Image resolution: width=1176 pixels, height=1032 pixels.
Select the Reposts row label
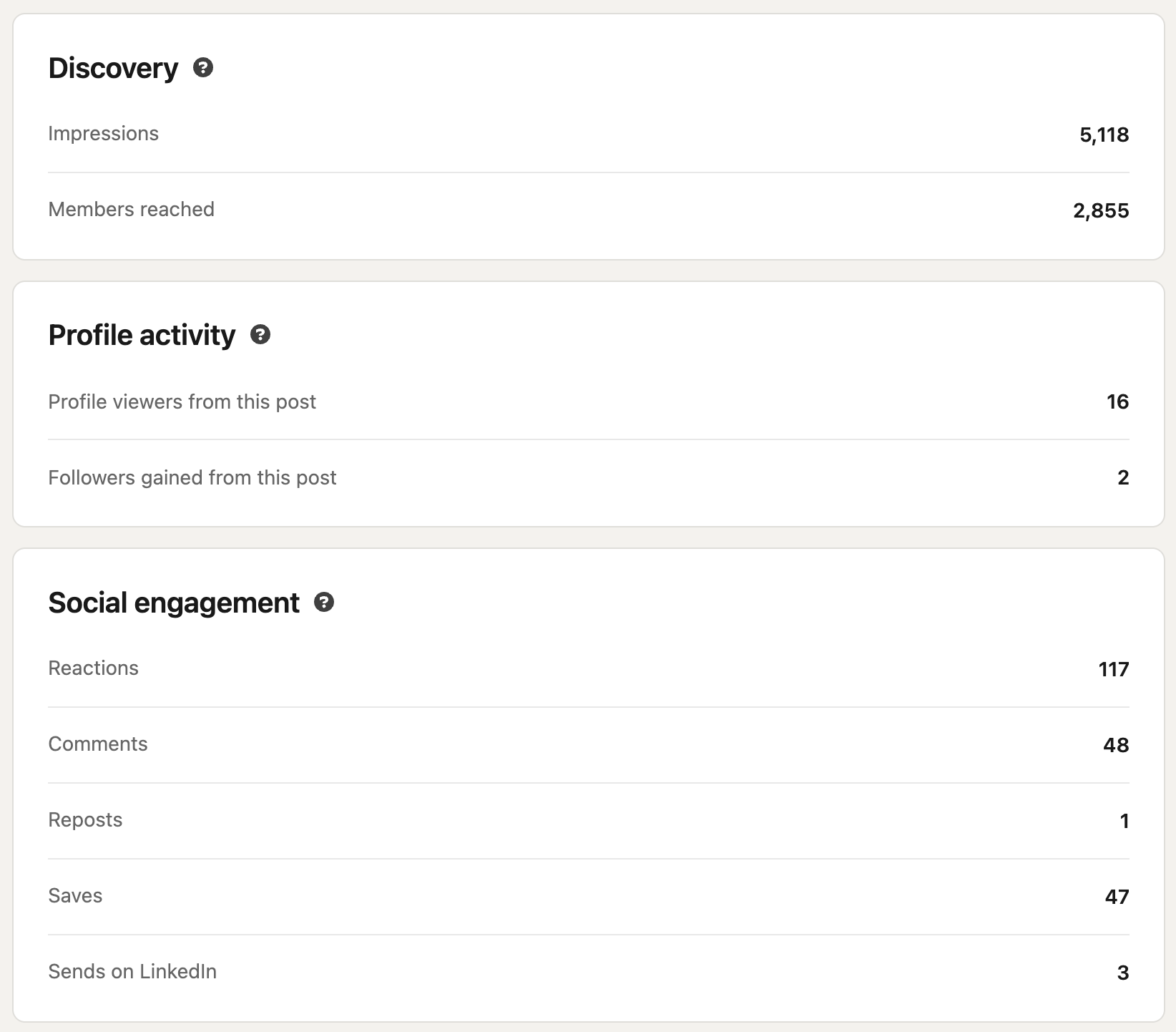tap(85, 820)
